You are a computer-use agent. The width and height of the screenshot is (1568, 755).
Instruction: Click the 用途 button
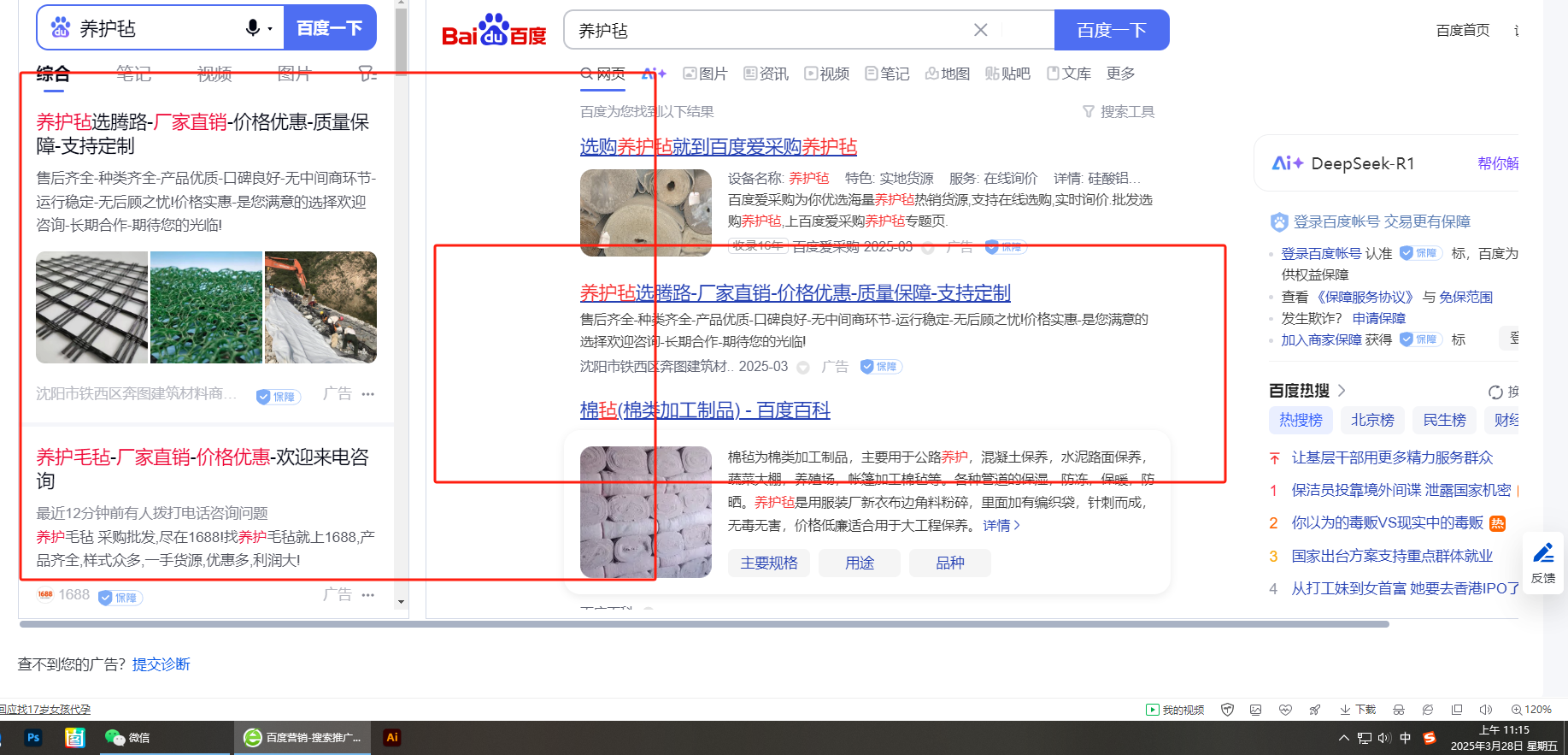pos(860,563)
